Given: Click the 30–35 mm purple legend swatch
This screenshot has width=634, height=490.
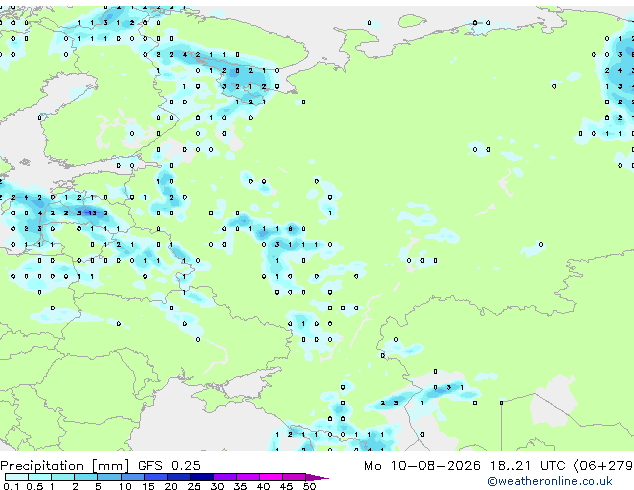Looking at the screenshot, I should click(225, 477).
